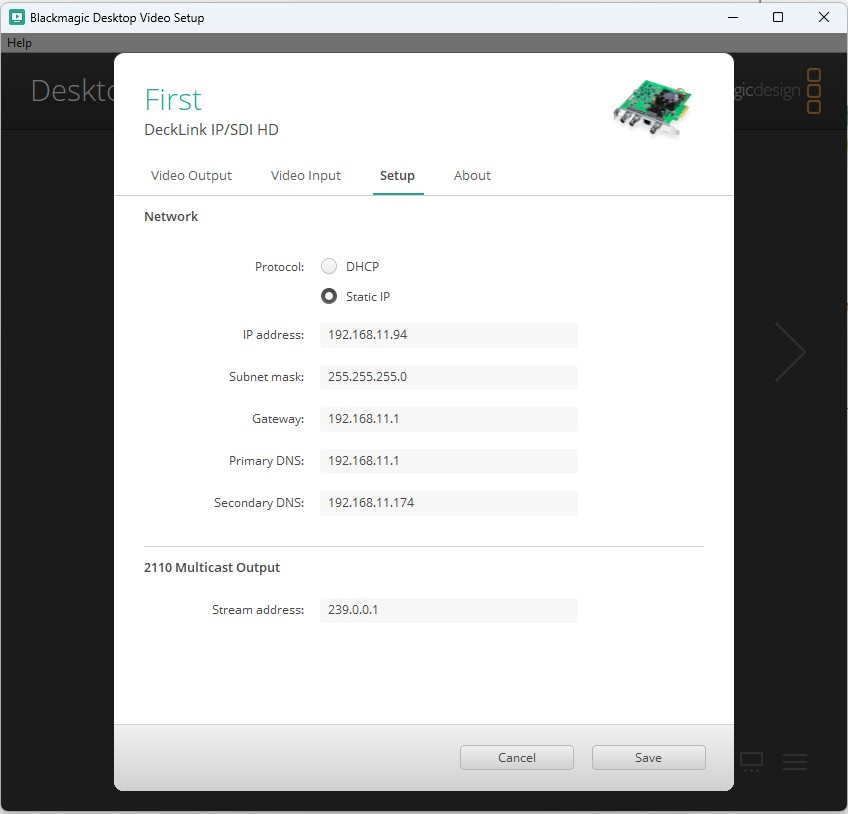The height and width of the screenshot is (814, 848).
Task: Maximize the Blackmagic Desktop Video Setup window
Action: pyautogui.click(x=778, y=17)
